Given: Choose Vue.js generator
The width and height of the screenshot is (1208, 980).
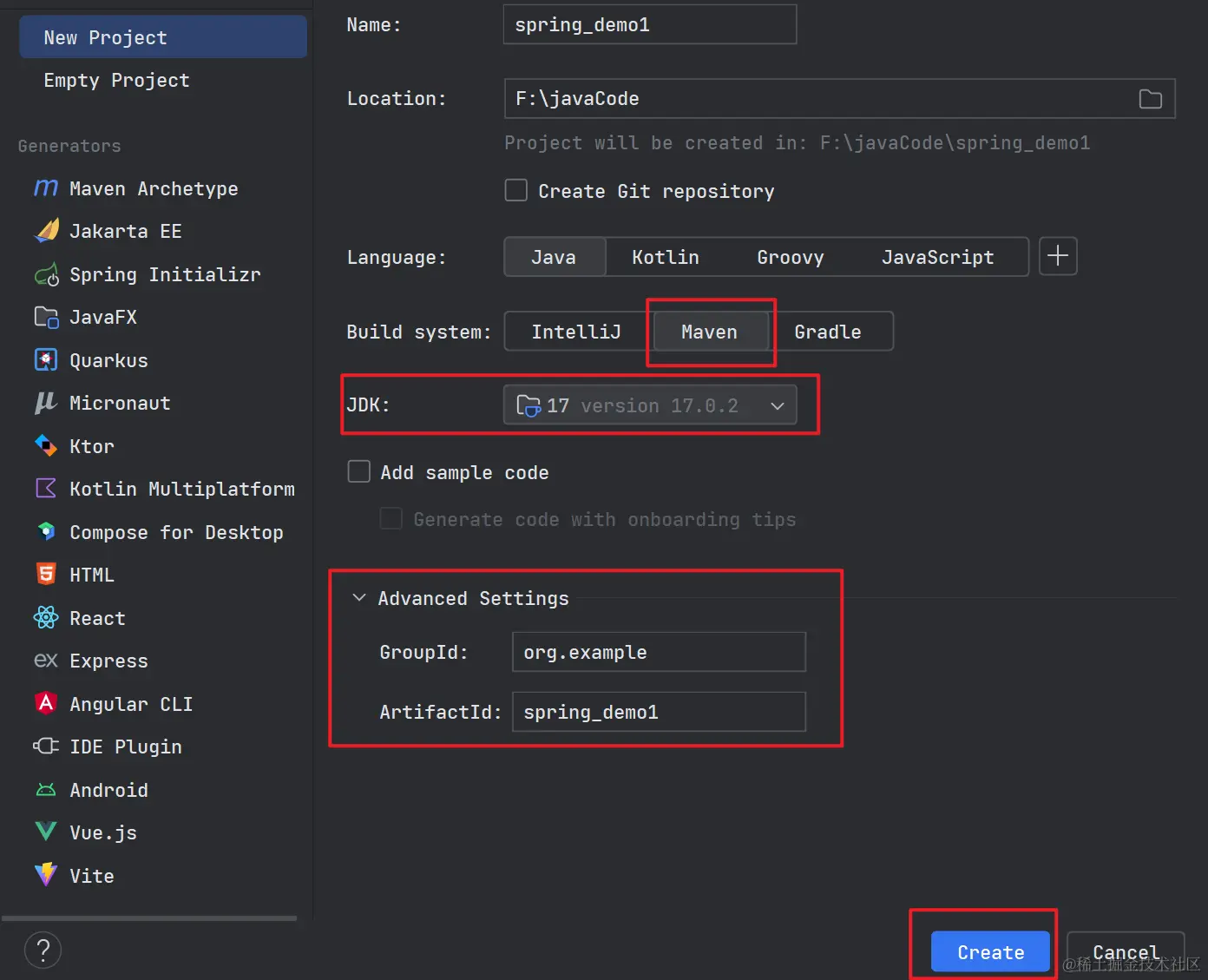Looking at the screenshot, I should coord(103,832).
